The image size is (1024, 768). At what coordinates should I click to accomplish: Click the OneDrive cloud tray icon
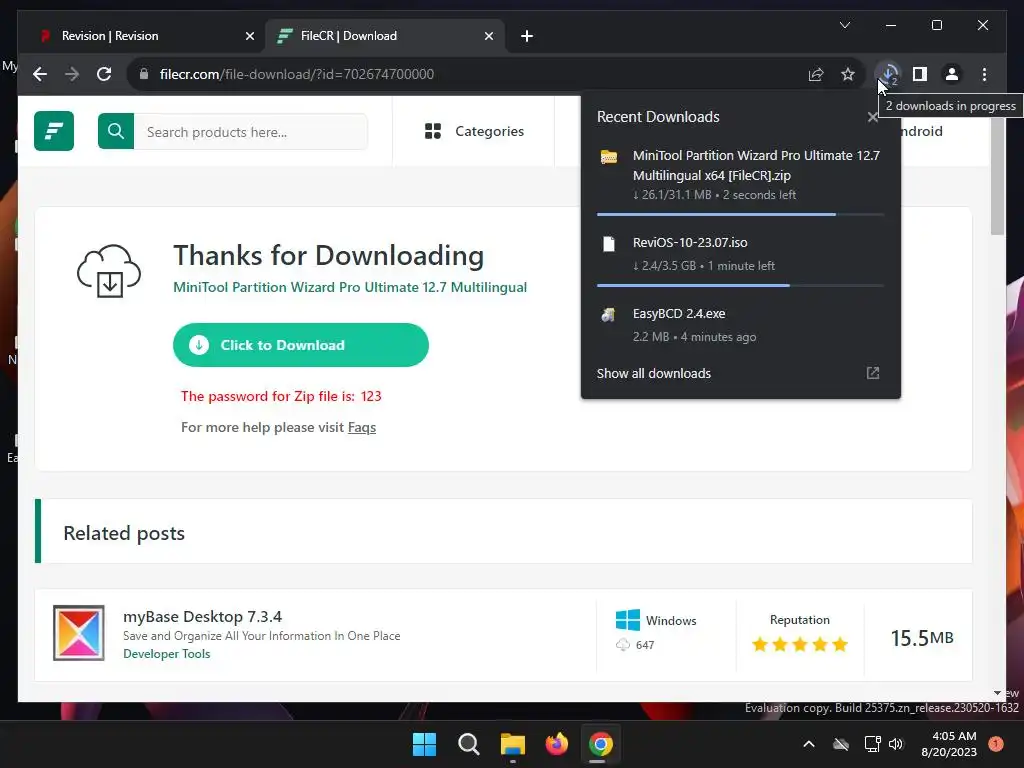(841, 744)
